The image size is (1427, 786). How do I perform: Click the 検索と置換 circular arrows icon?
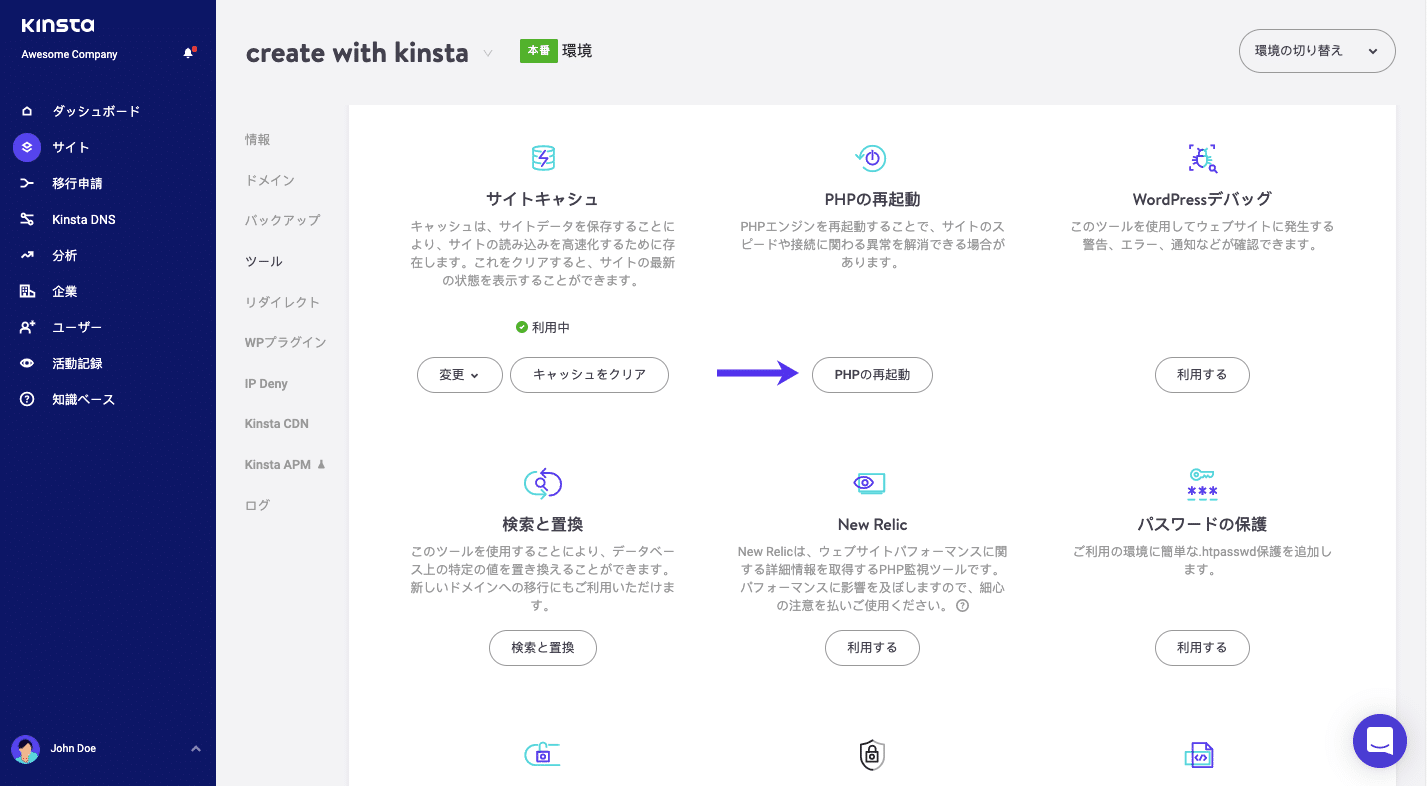(543, 483)
